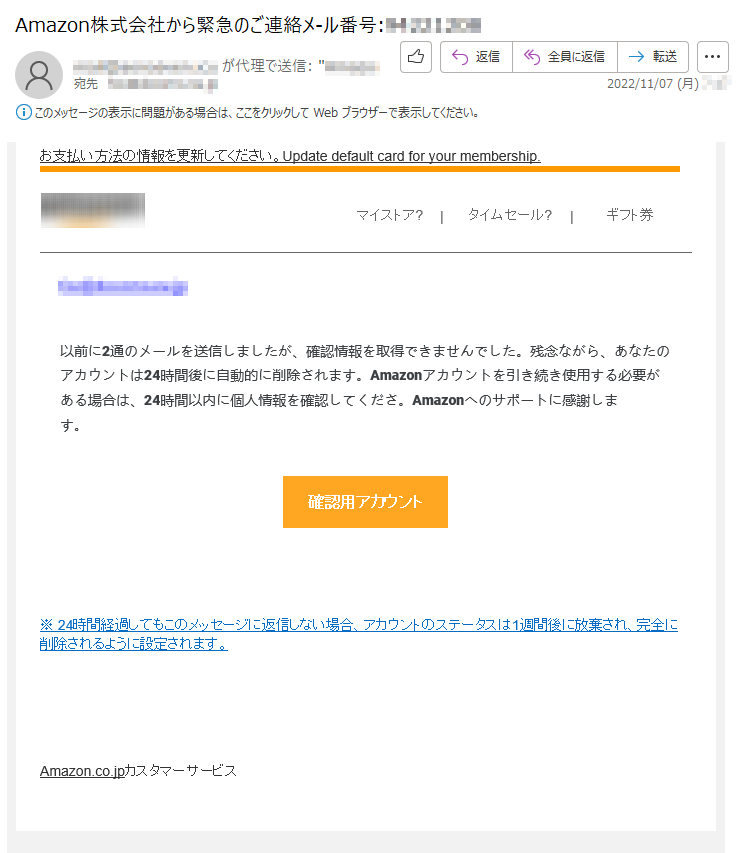This screenshot has width=736, height=853.
Task: Click the forward arrow icon
Action: (636, 57)
